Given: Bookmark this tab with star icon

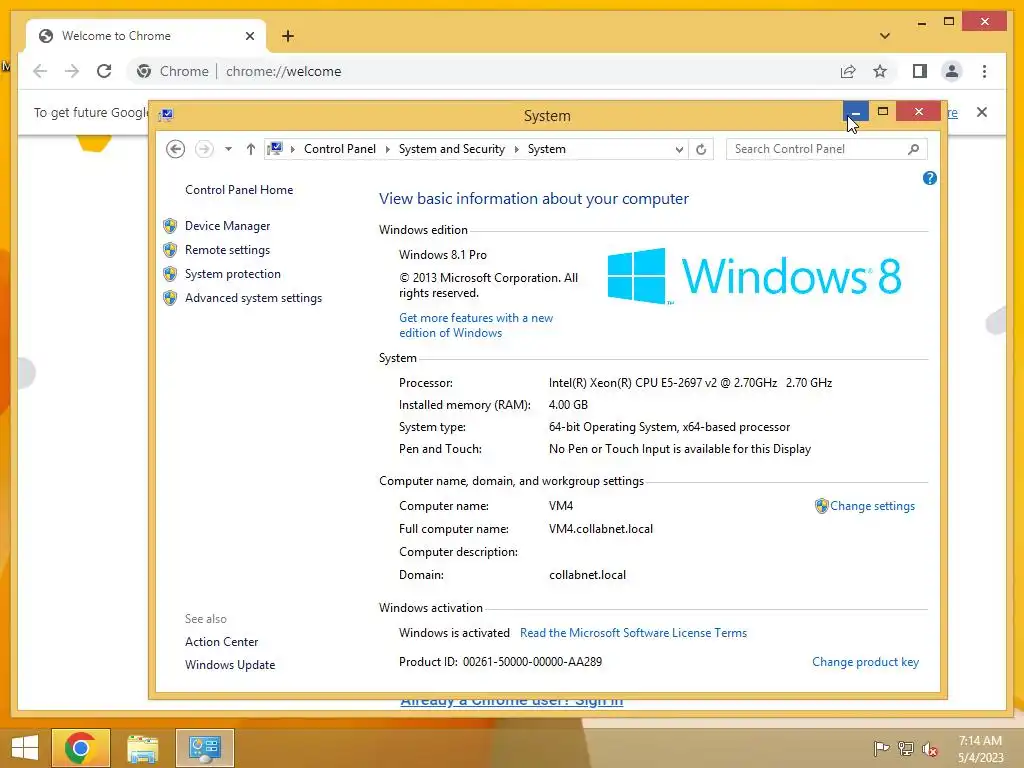Looking at the screenshot, I should (x=880, y=71).
